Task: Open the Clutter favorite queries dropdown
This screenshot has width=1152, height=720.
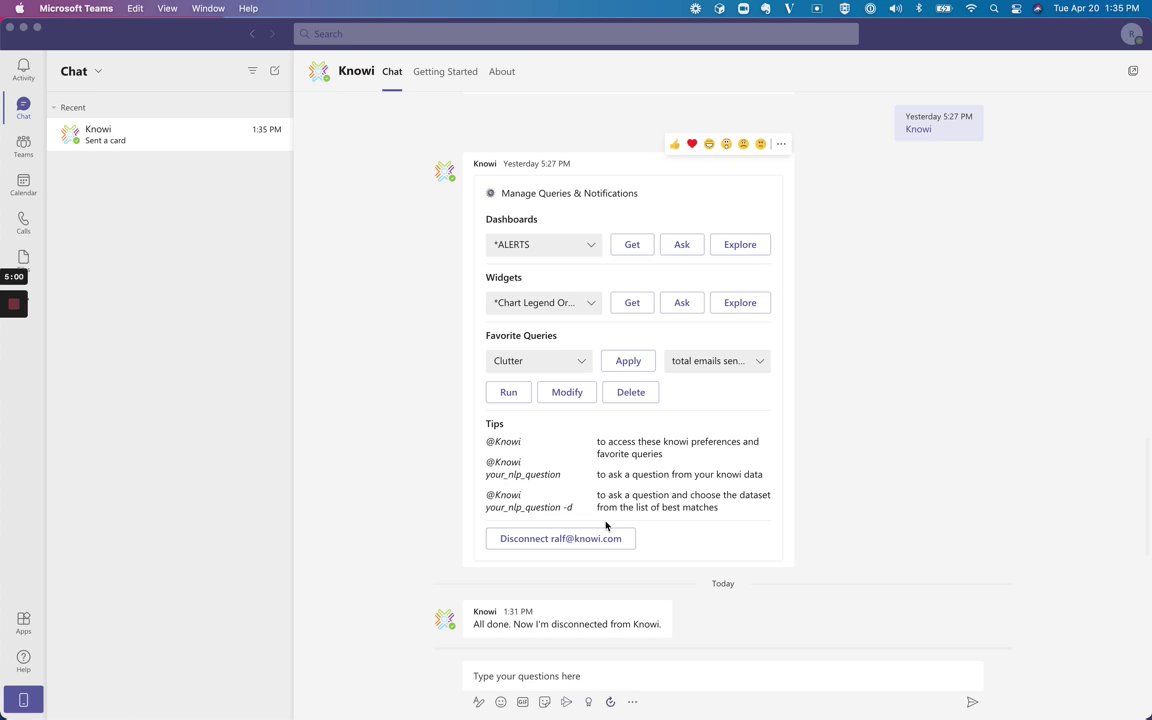Action: (x=539, y=361)
